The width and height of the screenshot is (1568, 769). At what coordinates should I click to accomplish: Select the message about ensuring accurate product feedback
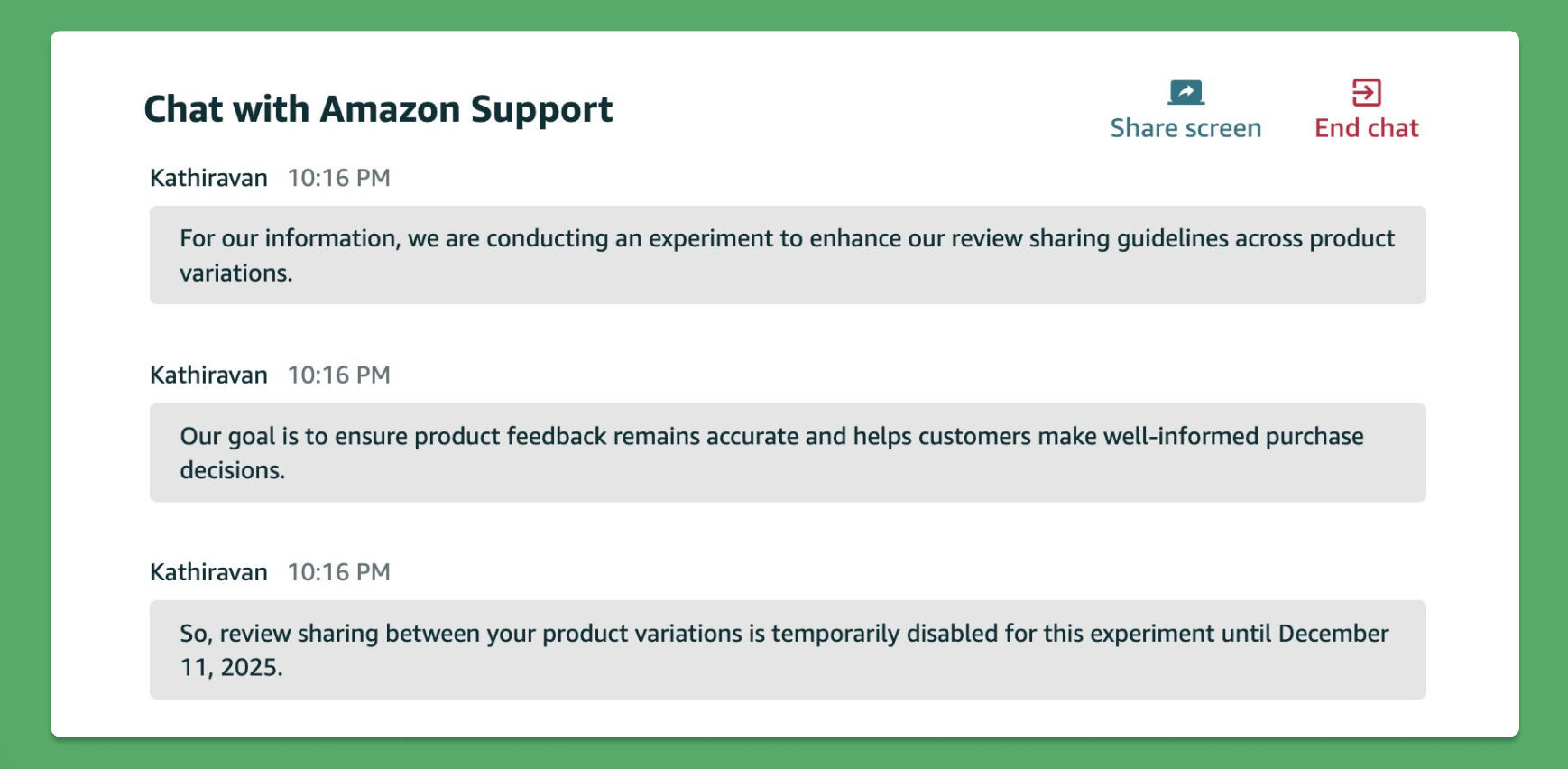(787, 452)
